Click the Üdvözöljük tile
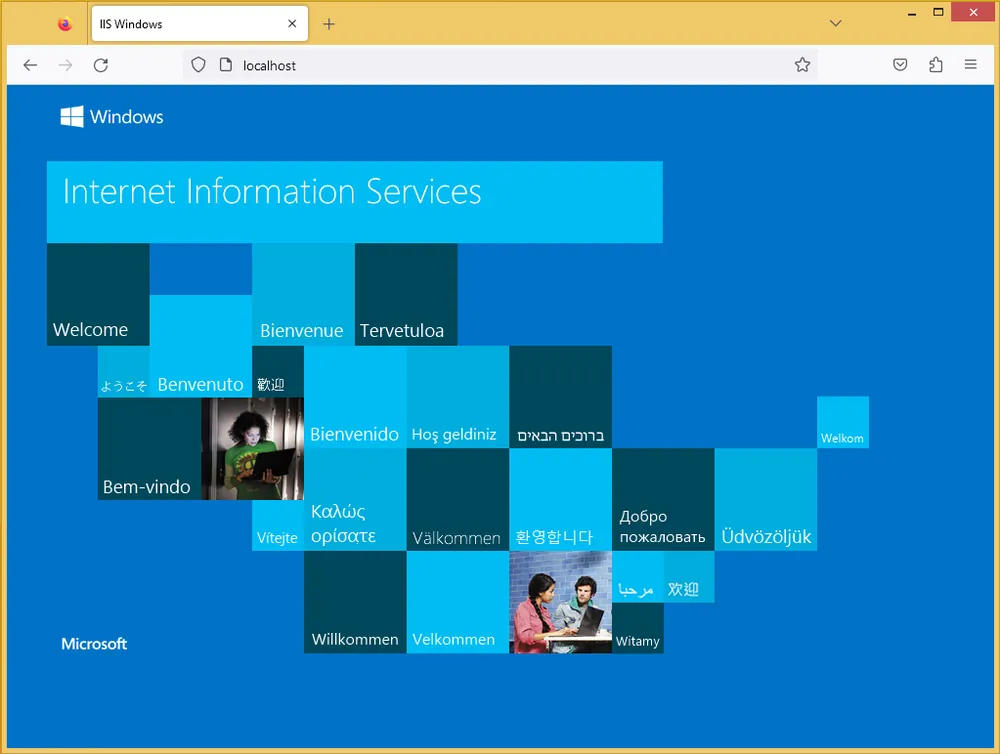Screen dimensions: 1000x754 tap(766, 499)
